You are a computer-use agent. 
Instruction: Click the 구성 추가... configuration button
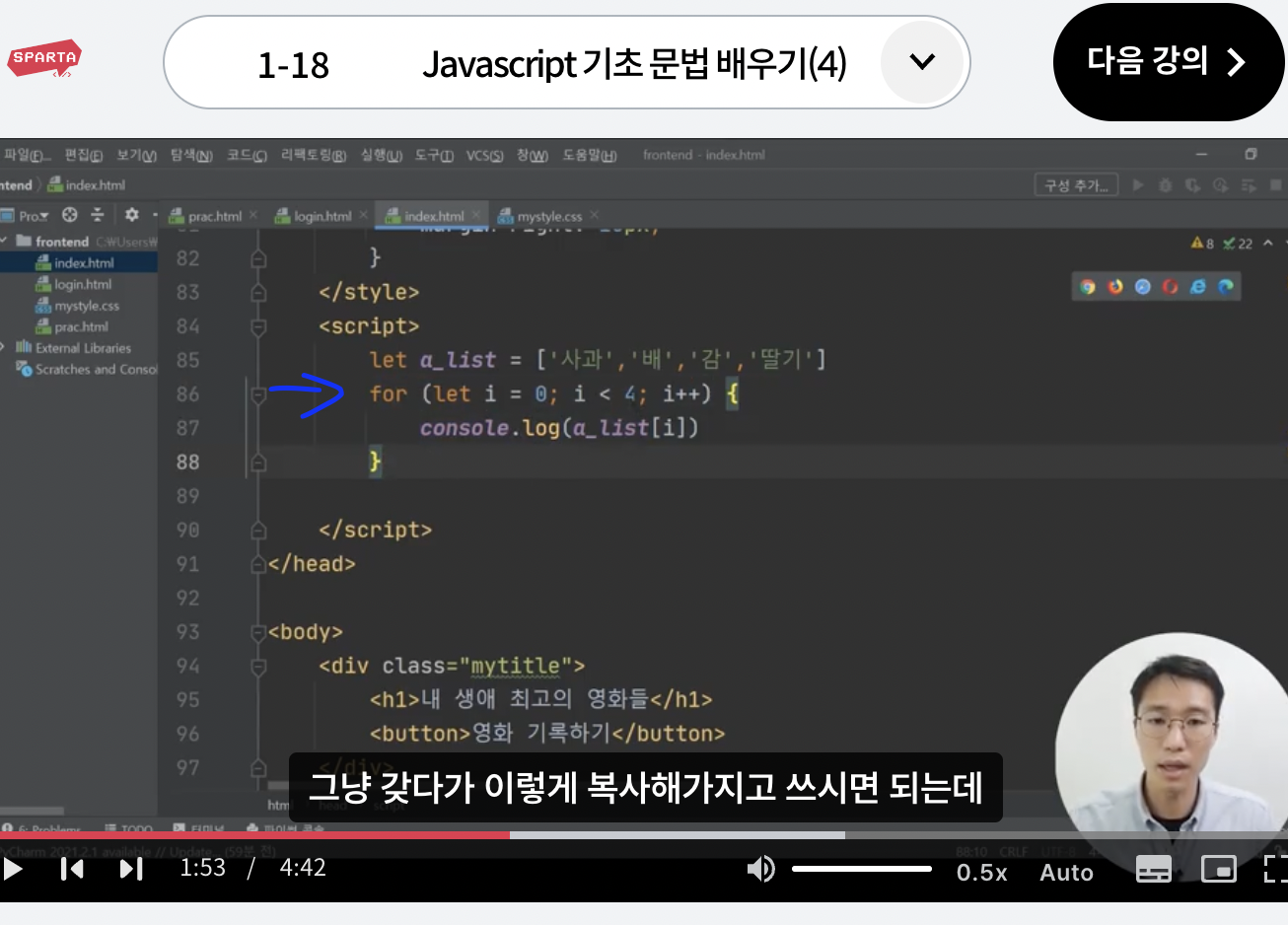[x=1077, y=184]
